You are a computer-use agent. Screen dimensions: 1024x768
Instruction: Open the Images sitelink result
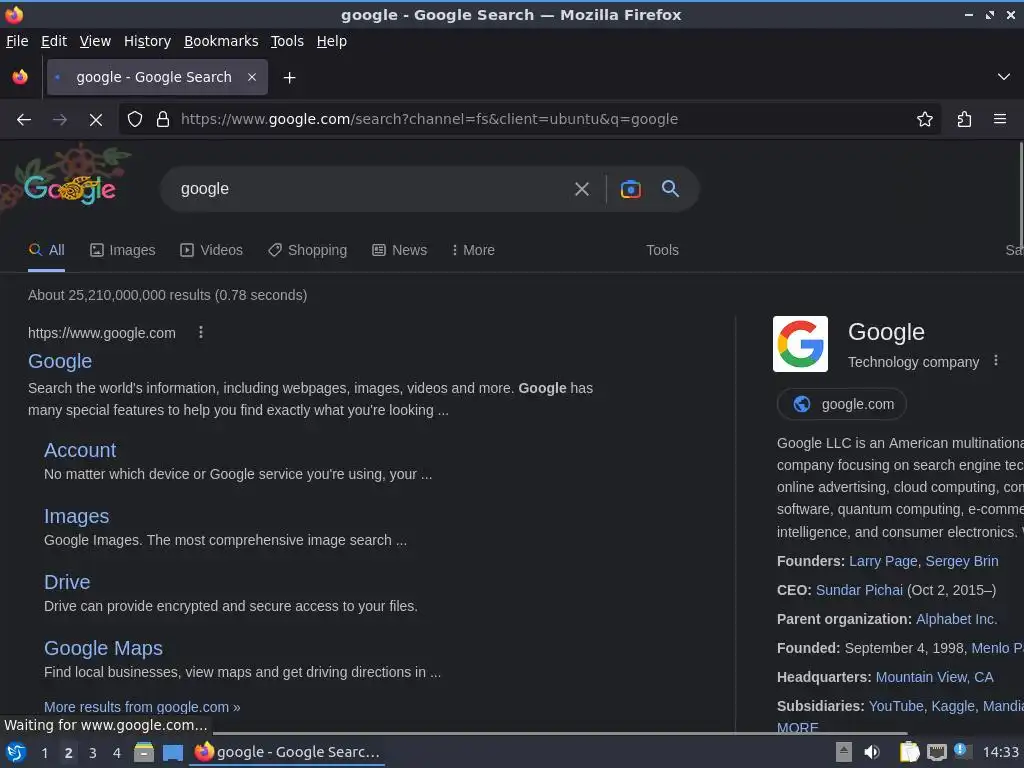76,516
